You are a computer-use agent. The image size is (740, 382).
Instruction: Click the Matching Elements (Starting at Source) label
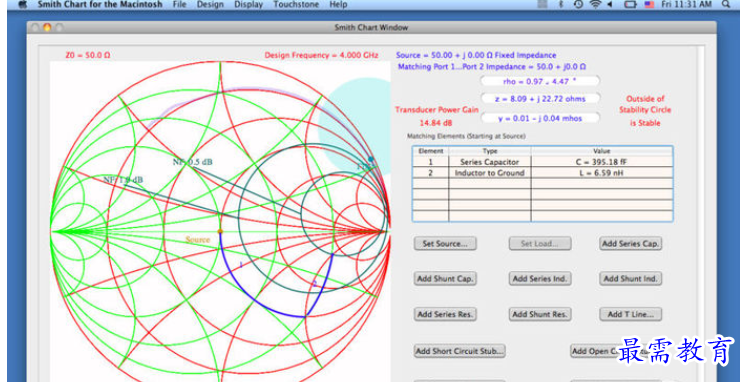pos(466,136)
